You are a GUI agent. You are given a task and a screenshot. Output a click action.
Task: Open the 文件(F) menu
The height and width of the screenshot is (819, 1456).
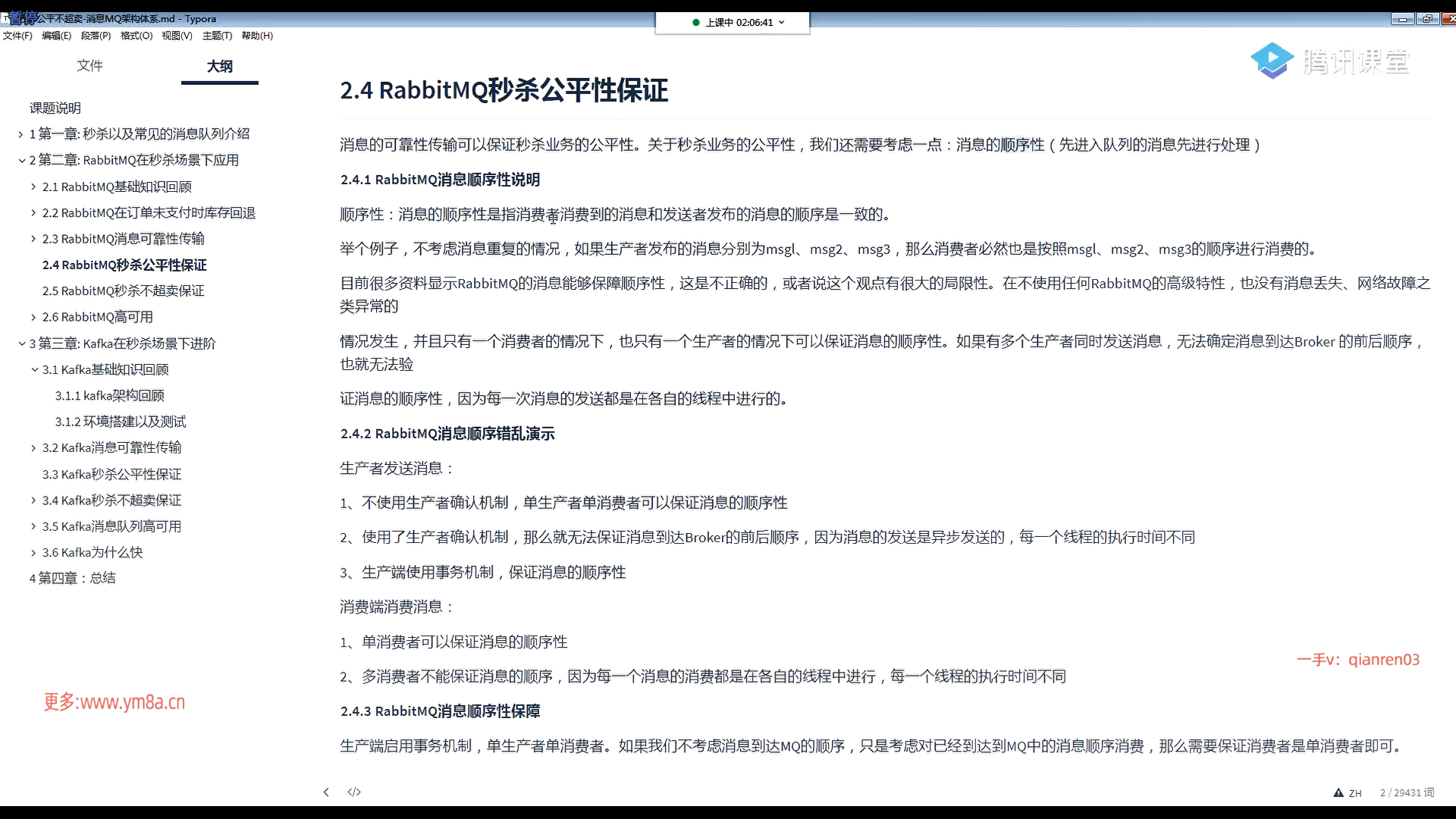pos(17,36)
